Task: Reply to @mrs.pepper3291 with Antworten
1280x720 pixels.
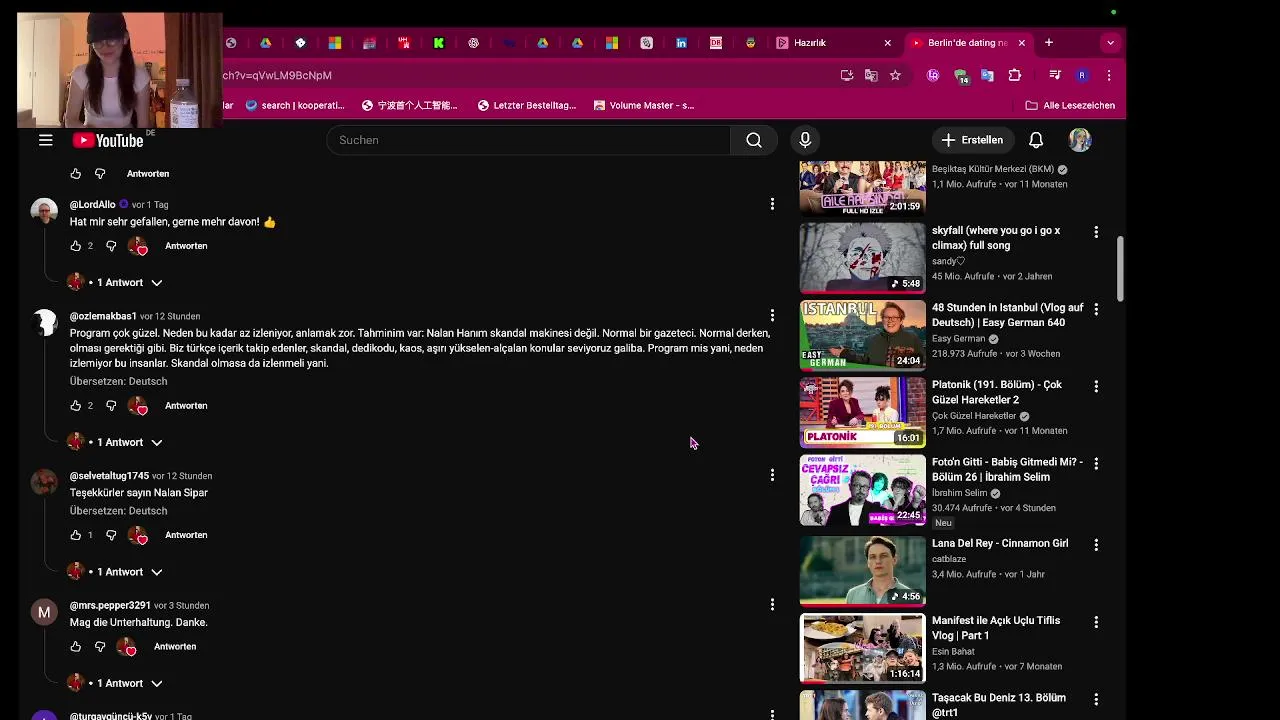Action: [175, 647]
